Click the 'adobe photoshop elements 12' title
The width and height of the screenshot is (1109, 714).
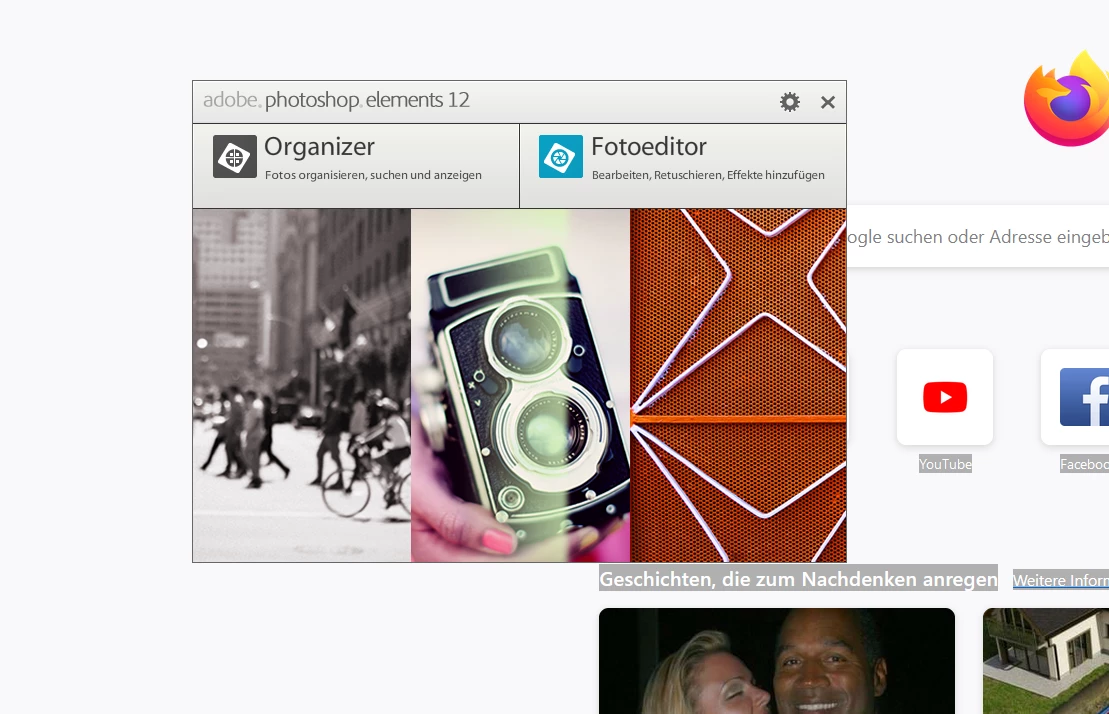tap(336, 100)
